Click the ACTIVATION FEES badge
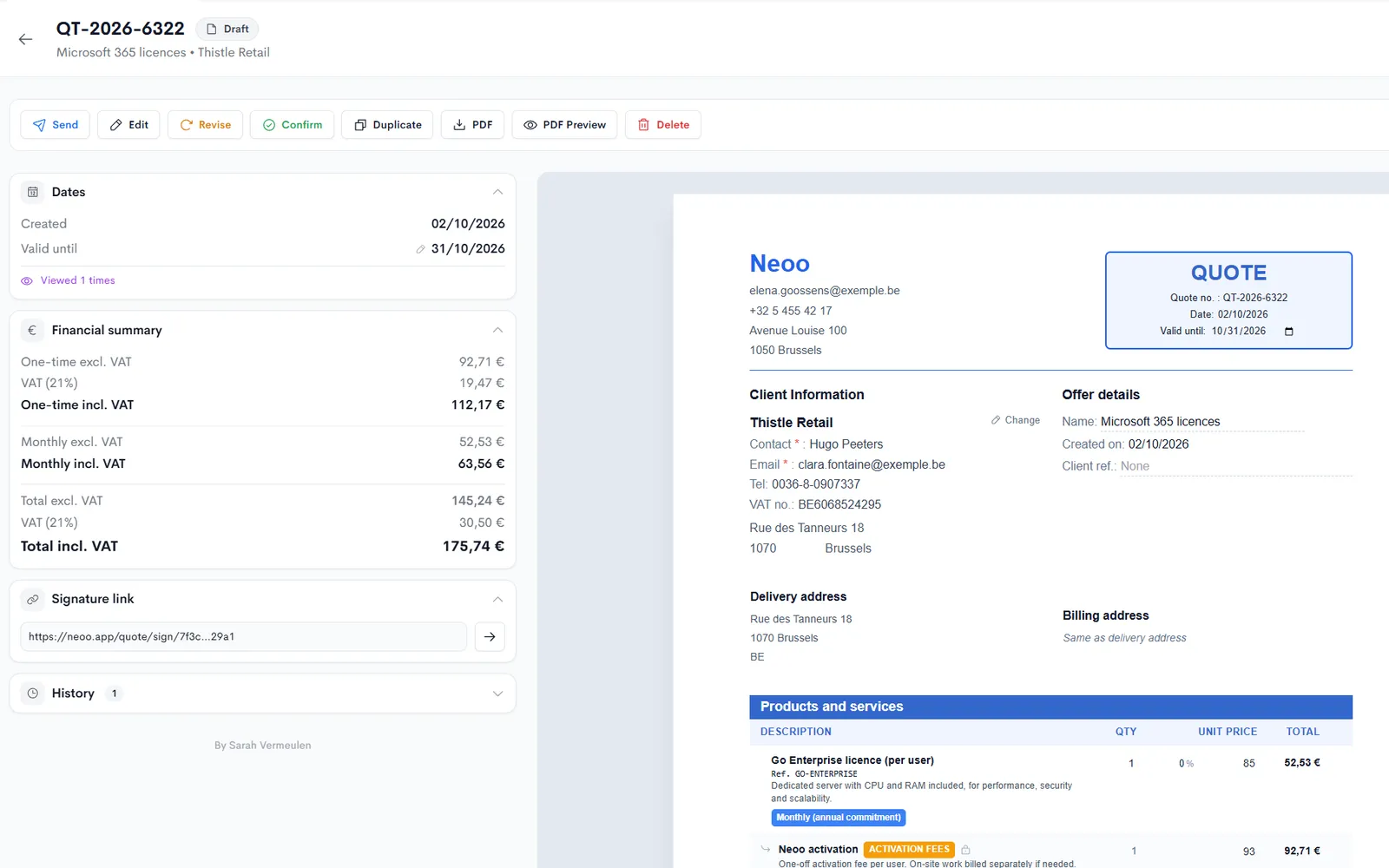This screenshot has height=868, width=1389. coord(909,850)
